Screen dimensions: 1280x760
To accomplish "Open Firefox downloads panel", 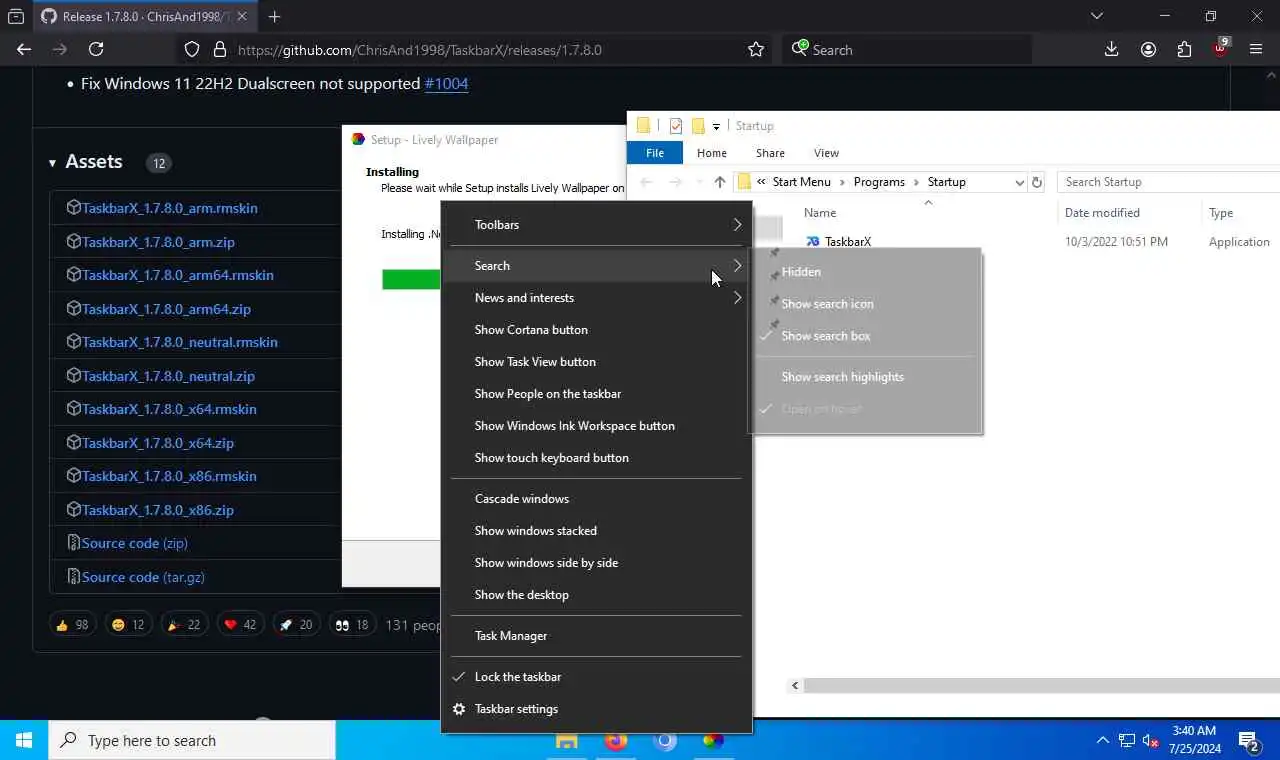I will pos(1111,49).
